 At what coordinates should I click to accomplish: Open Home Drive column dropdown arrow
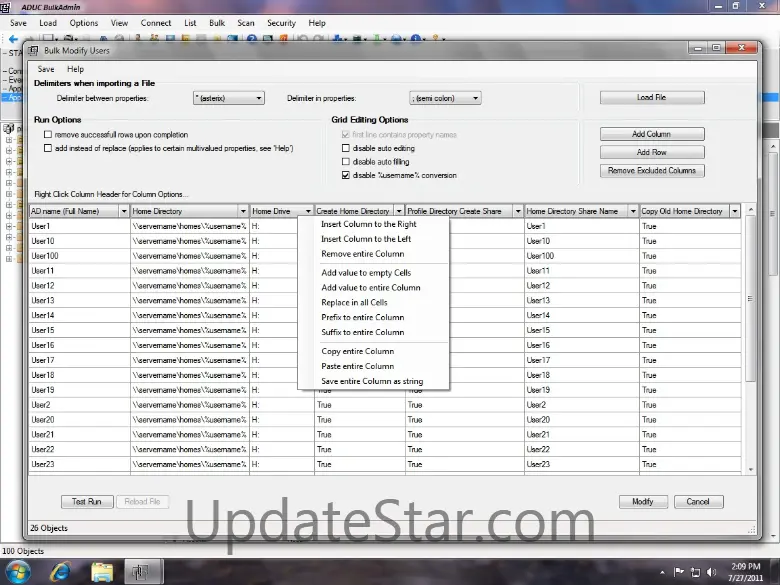pyautogui.click(x=308, y=211)
